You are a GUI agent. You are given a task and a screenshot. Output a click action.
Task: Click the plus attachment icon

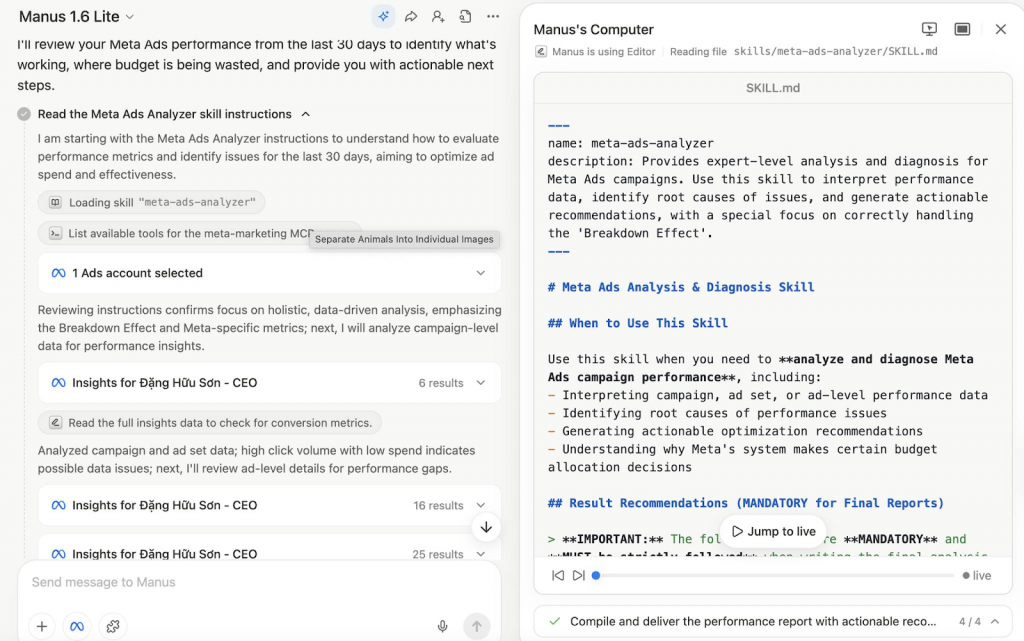coord(42,626)
